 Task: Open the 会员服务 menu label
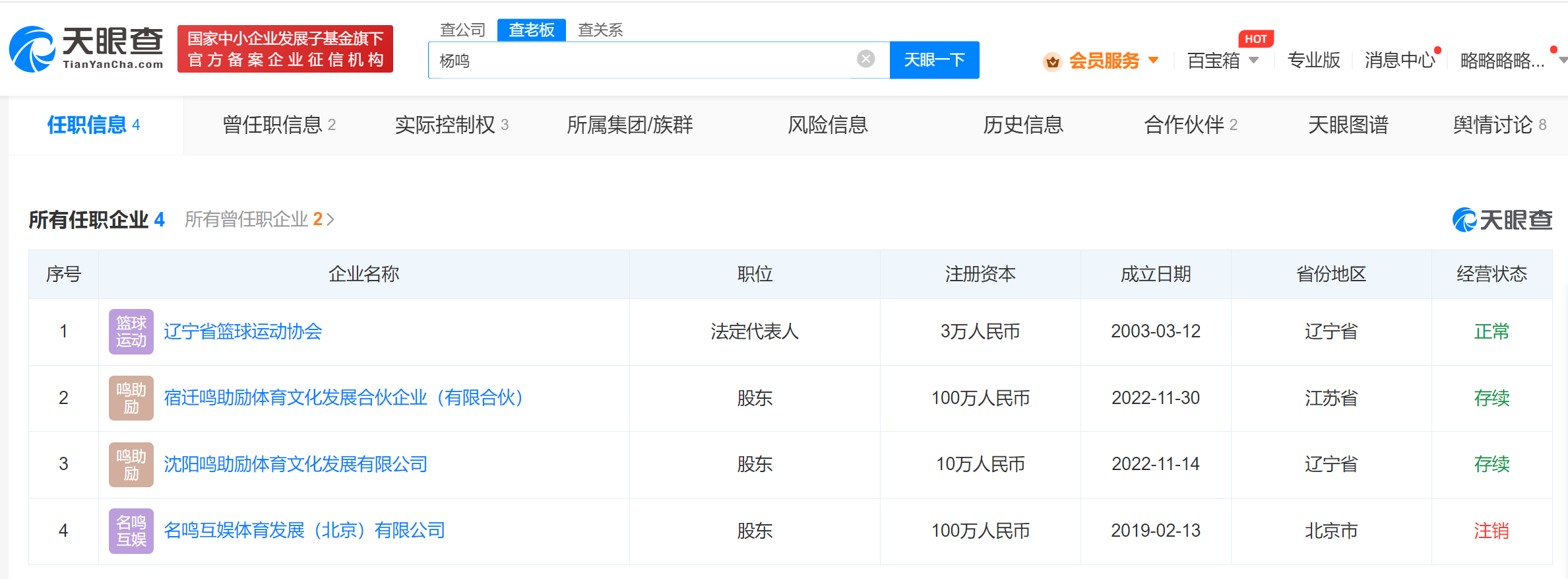coord(1104,61)
